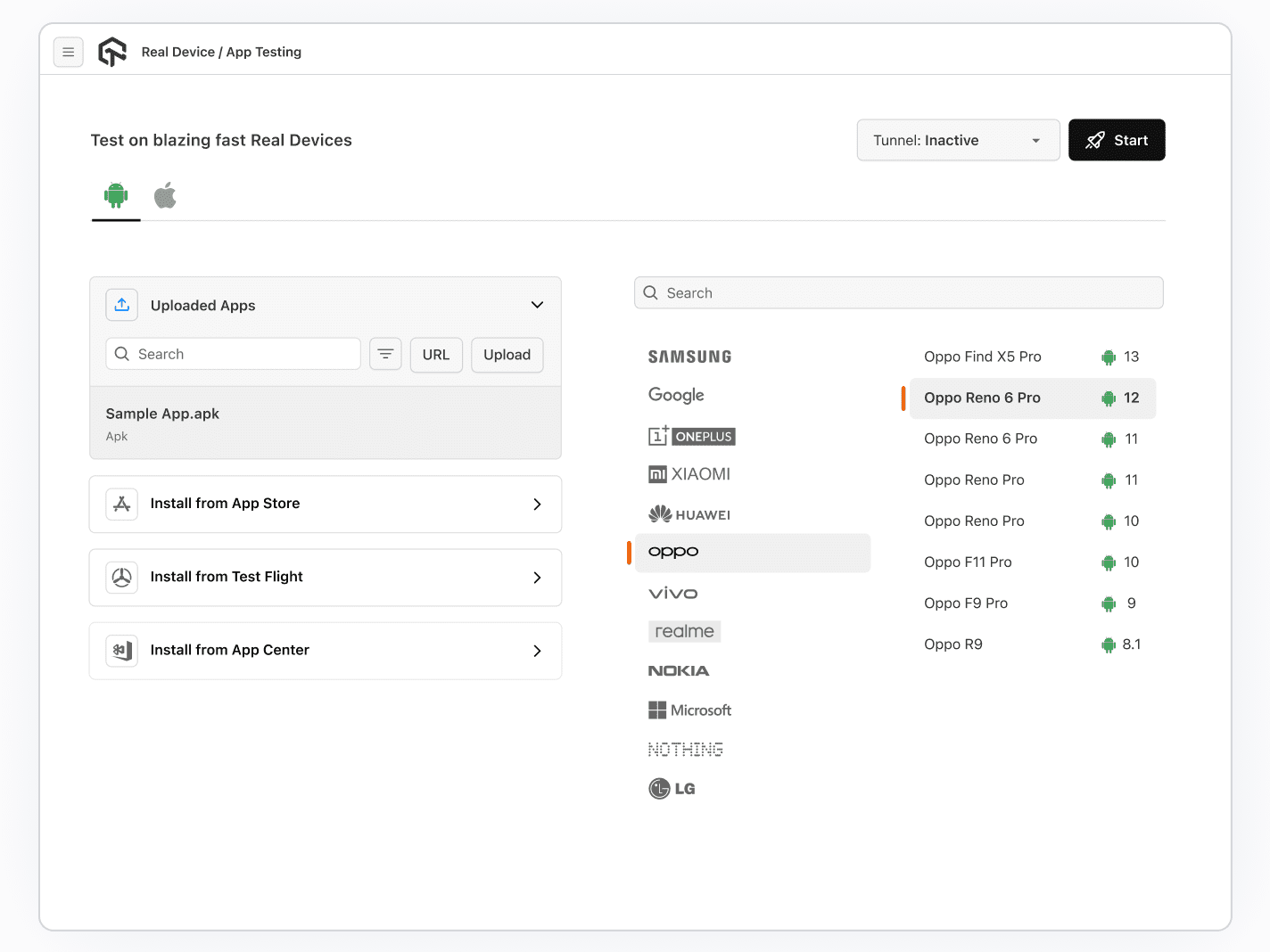Screen dimensions: 1270x952
Task: Click the Android icon beside Oppo Reno 6 Pro
Action: point(1108,398)
